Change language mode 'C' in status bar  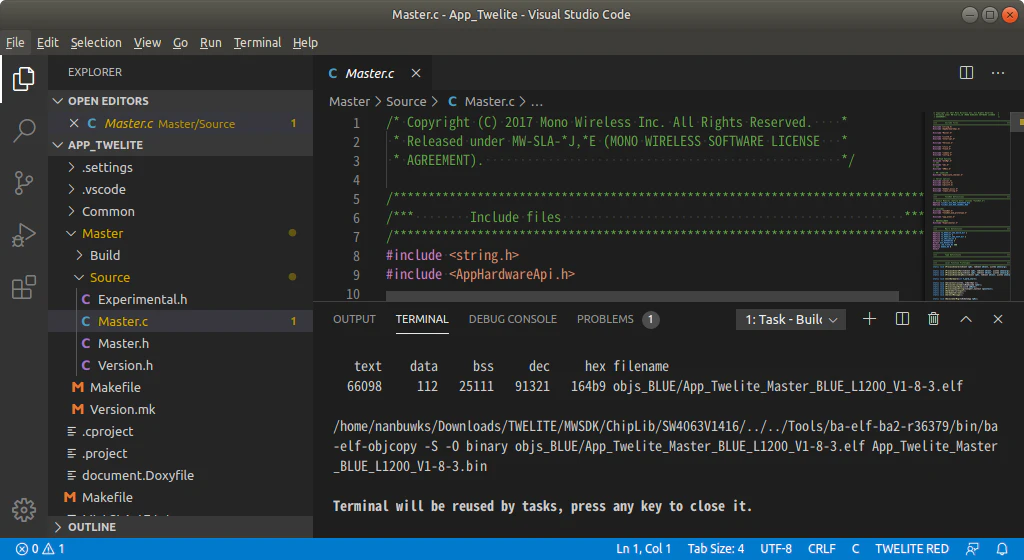point(856,549)
